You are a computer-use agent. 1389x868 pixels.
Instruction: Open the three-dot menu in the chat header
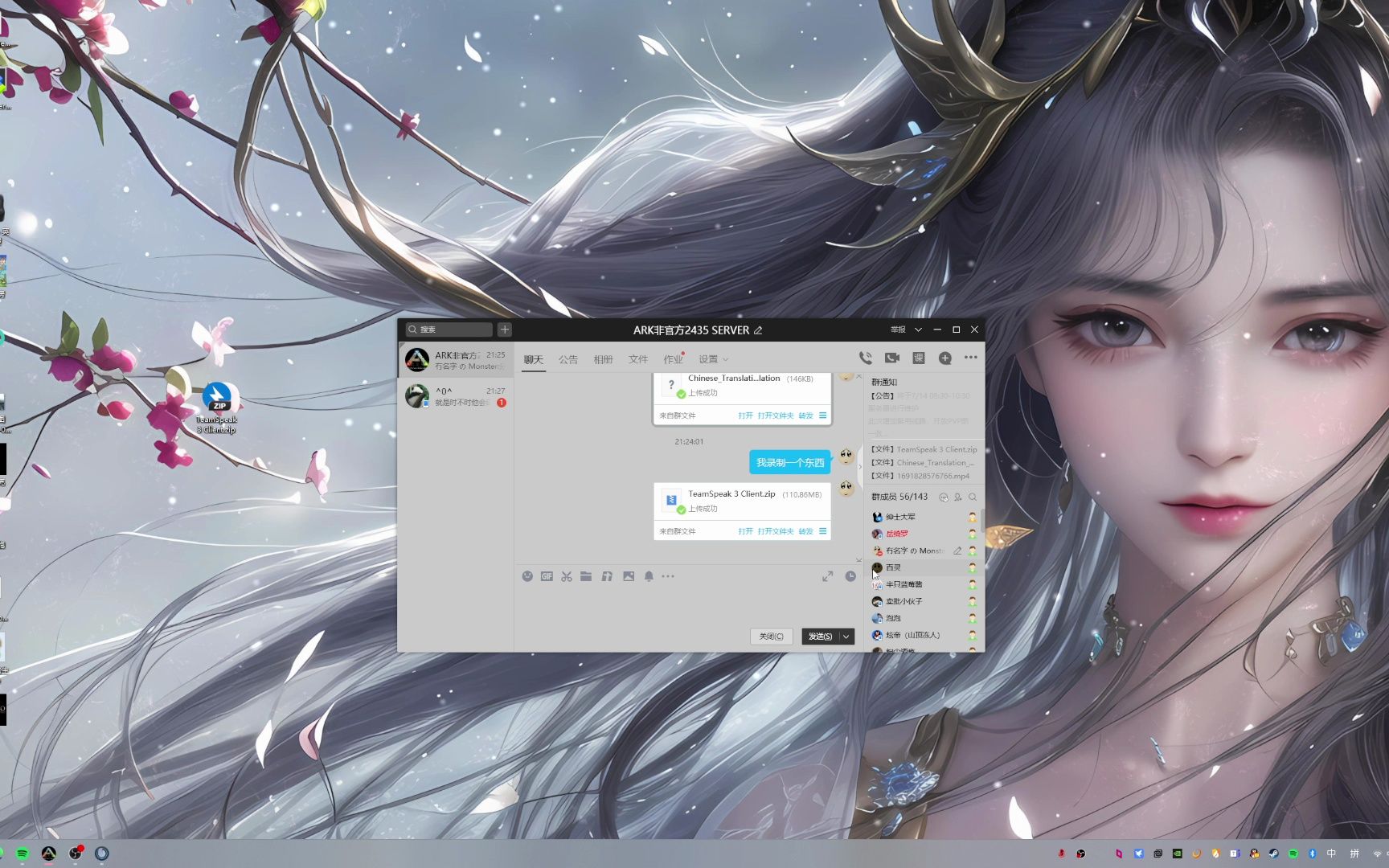pyautogui.click(x=971, y=358)
